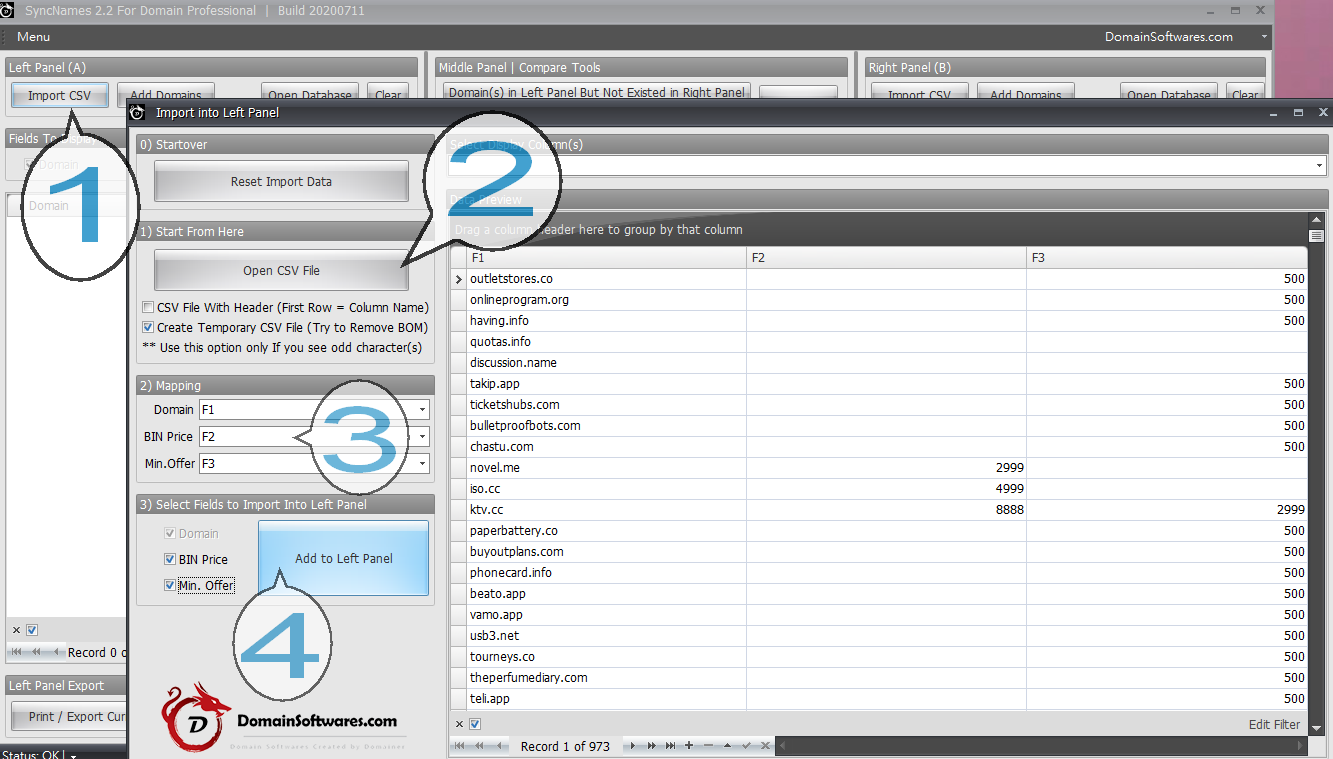Go to previous page in main Left Panel navigator
Screen dimensions: 1333x759
point(37,652)
